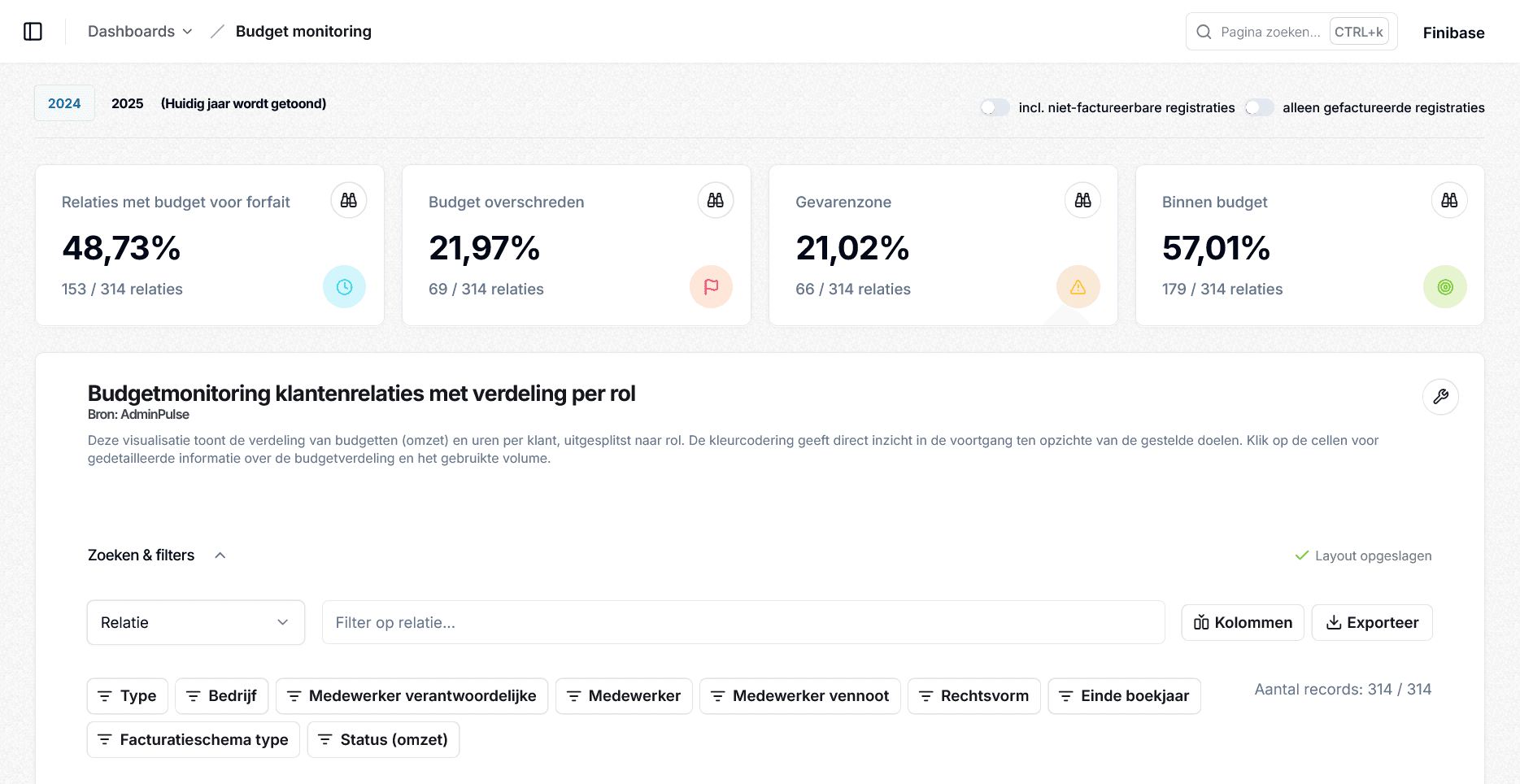Open the Kolommen selector

tap(1242, 622)
